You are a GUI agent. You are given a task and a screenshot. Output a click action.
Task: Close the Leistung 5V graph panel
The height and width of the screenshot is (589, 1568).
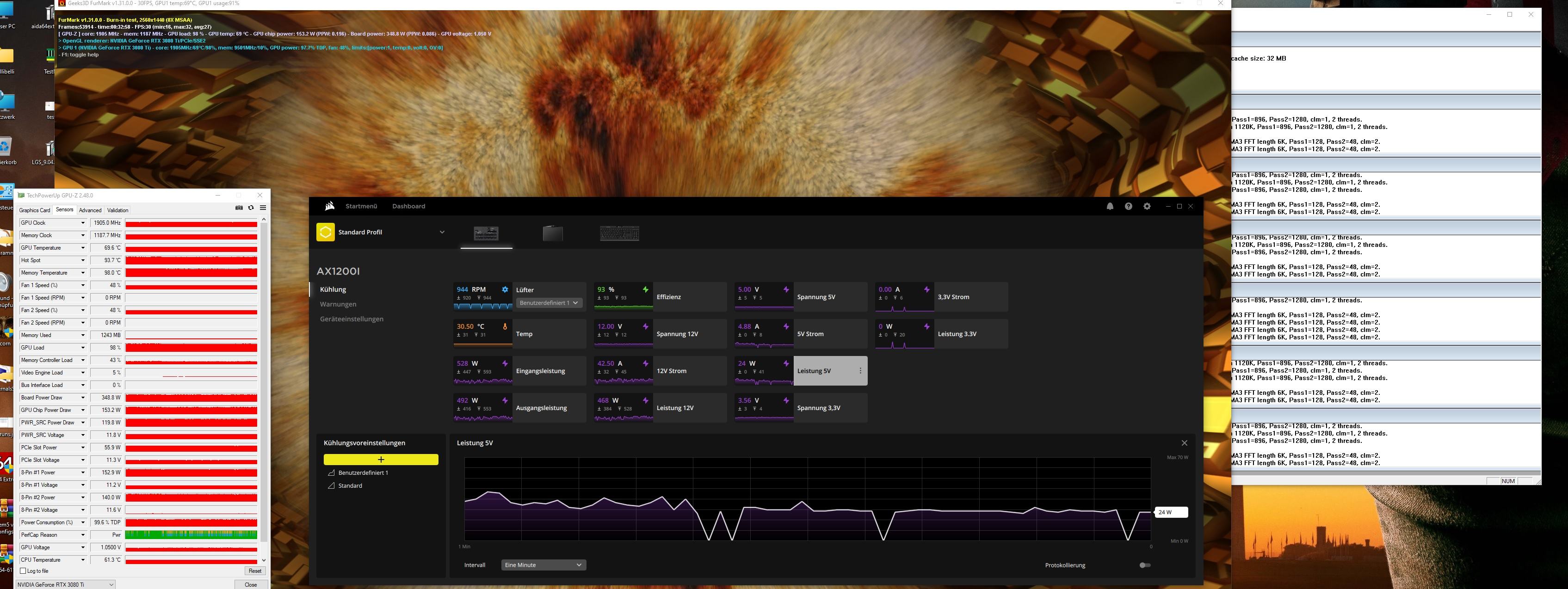[x=1184, y=443]
